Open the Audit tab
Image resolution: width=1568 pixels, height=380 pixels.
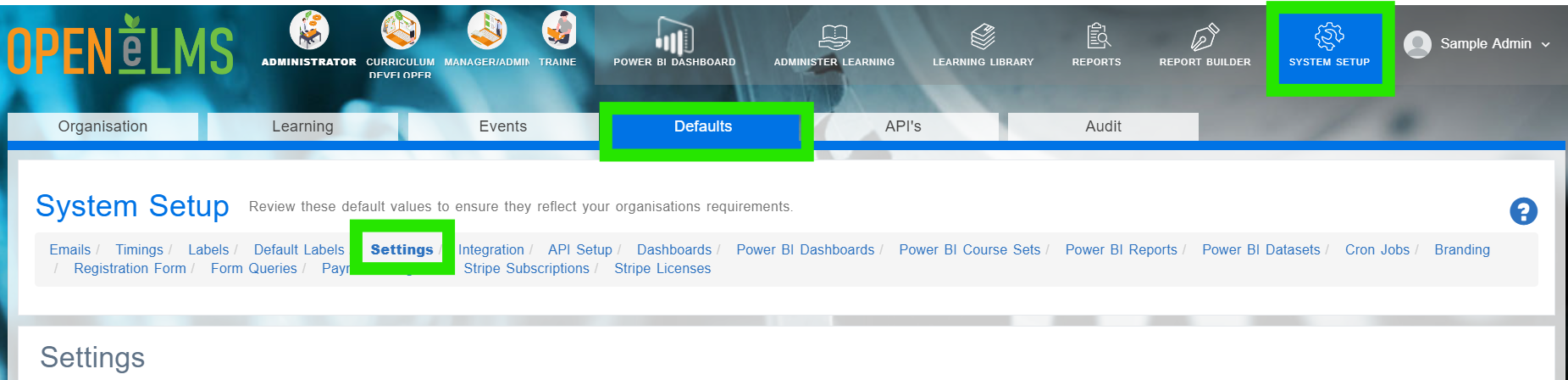(1103, 126)
